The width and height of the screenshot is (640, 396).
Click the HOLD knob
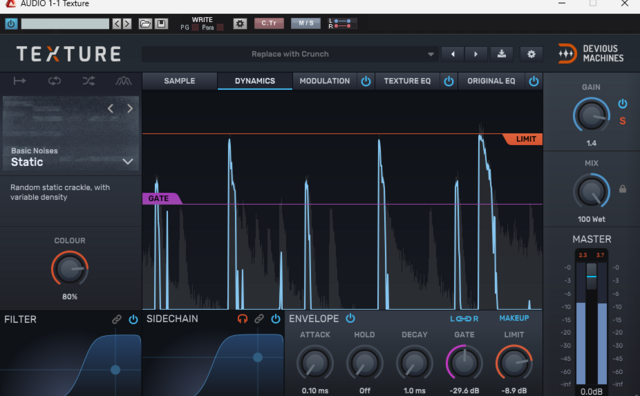point(364,363)
